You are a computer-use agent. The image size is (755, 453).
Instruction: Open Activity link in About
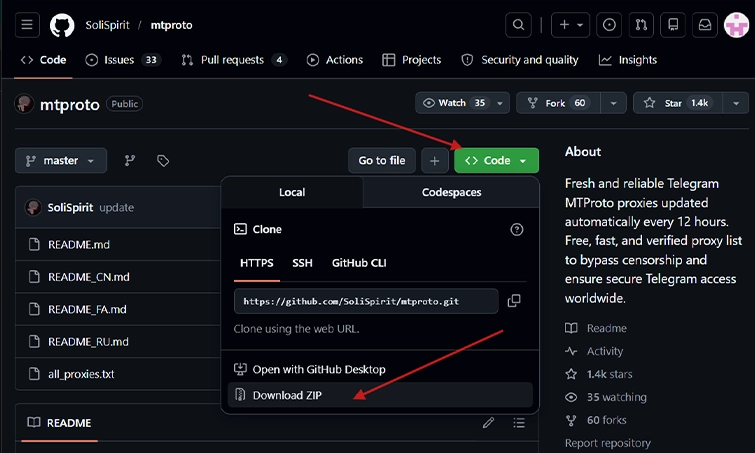(x=594, y=351)
